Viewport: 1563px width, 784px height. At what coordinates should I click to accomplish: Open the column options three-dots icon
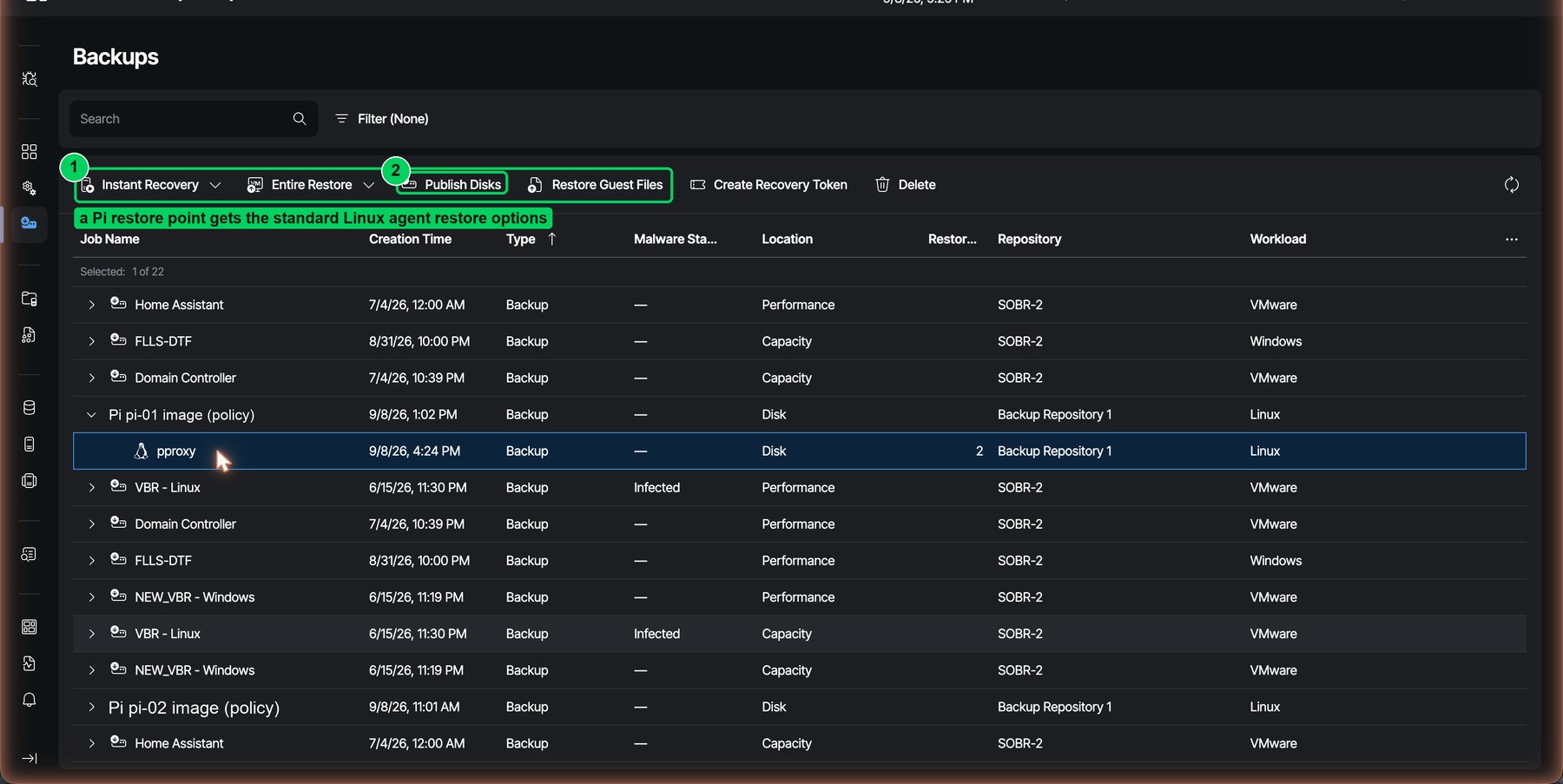tap(1512, 240)
